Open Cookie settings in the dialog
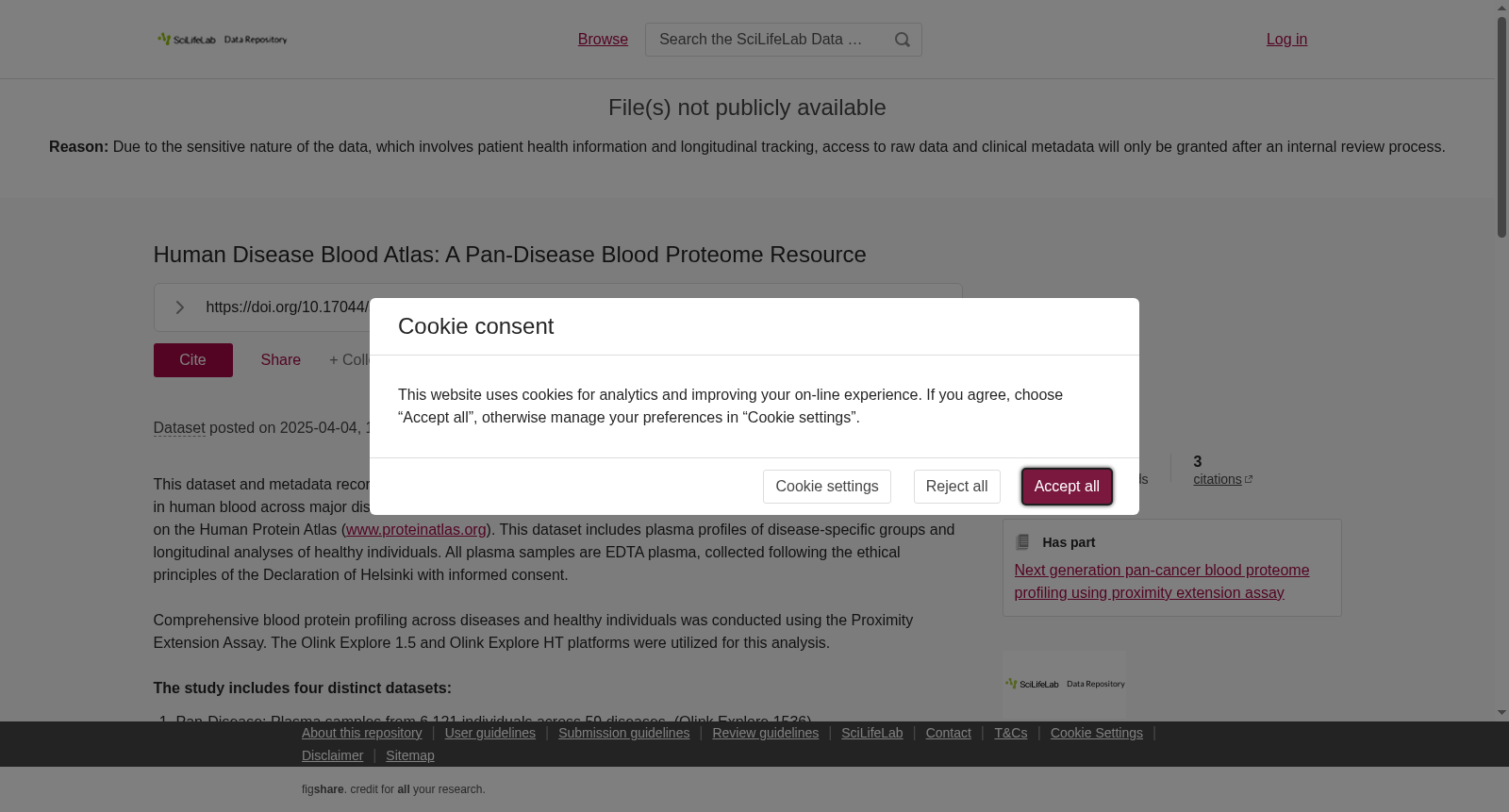 point(826,487)
